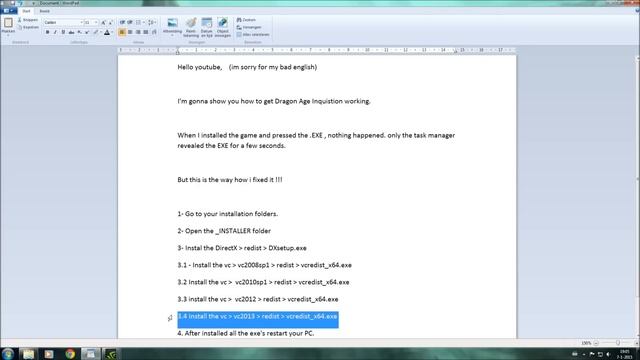Open Windows Explorer from taskbar
The width and height of the screenshot is (640, 360).
[28, 354]
